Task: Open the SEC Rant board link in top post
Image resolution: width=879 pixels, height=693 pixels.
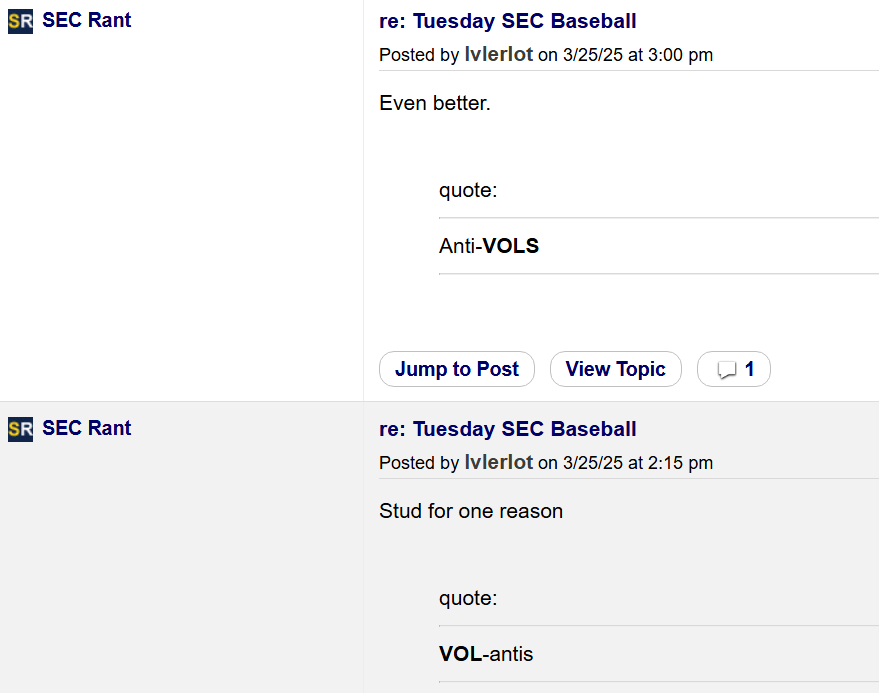Action: [x=86, y=20]
